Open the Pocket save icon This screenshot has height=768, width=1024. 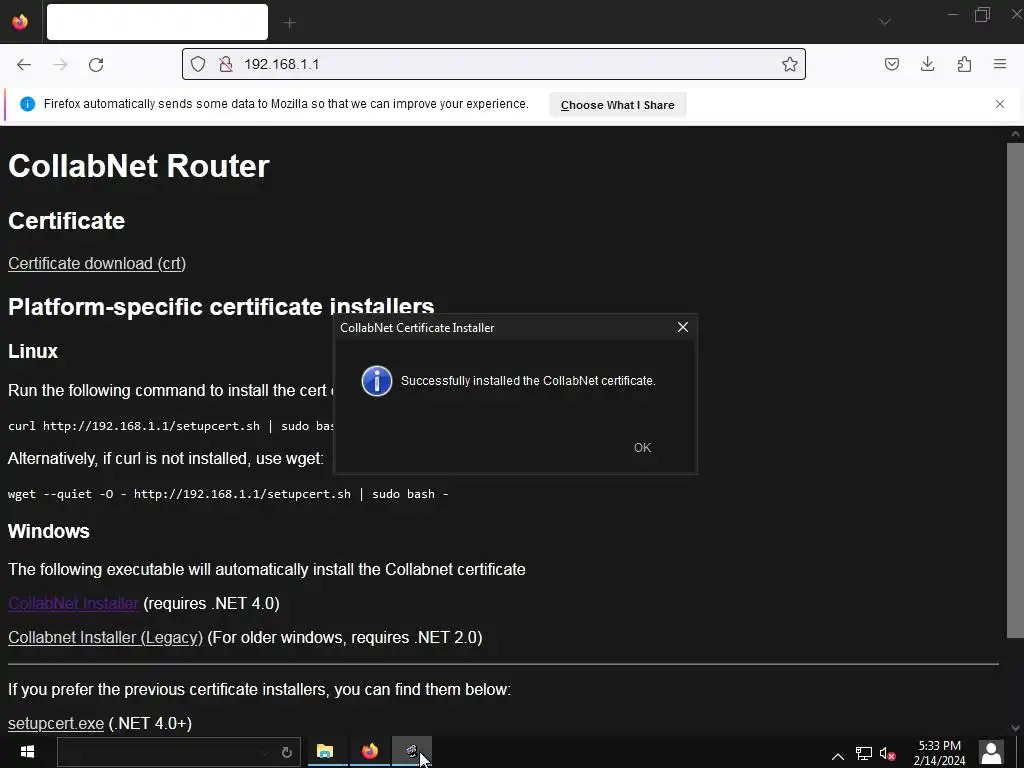891,64
